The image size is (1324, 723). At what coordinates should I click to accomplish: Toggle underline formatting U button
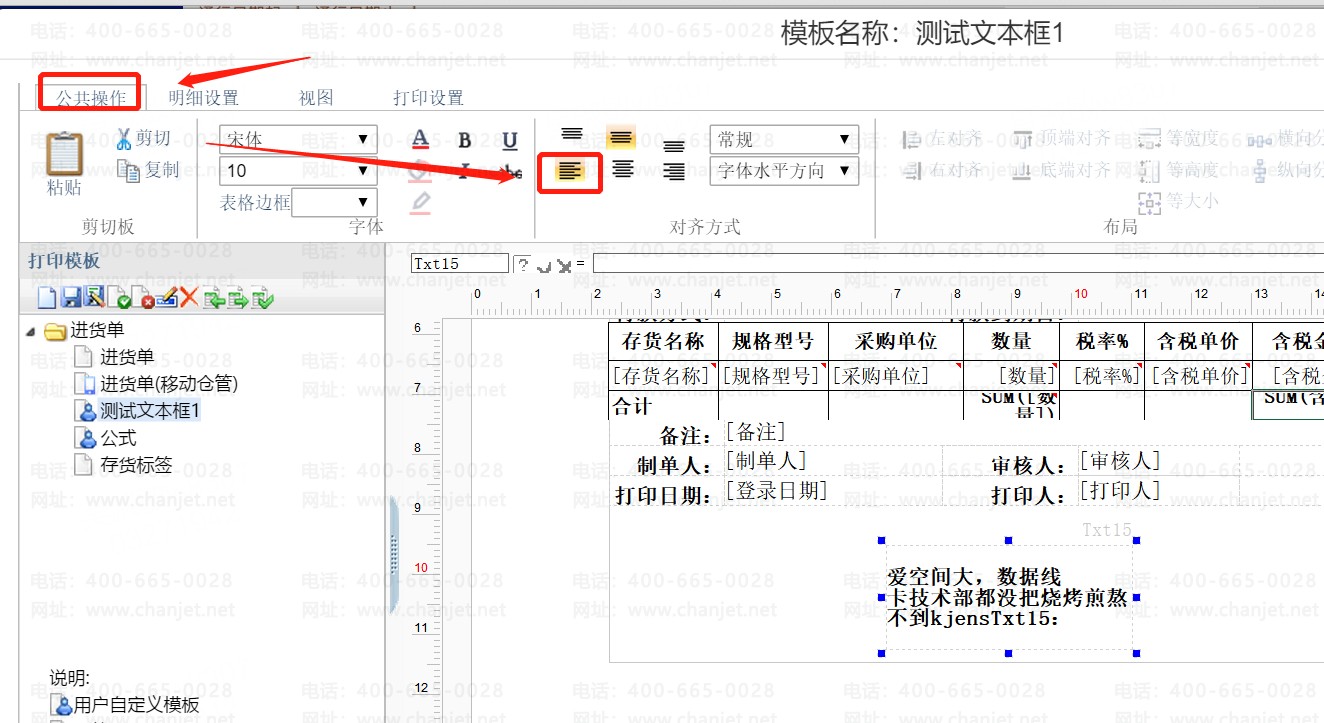[510, 141]
